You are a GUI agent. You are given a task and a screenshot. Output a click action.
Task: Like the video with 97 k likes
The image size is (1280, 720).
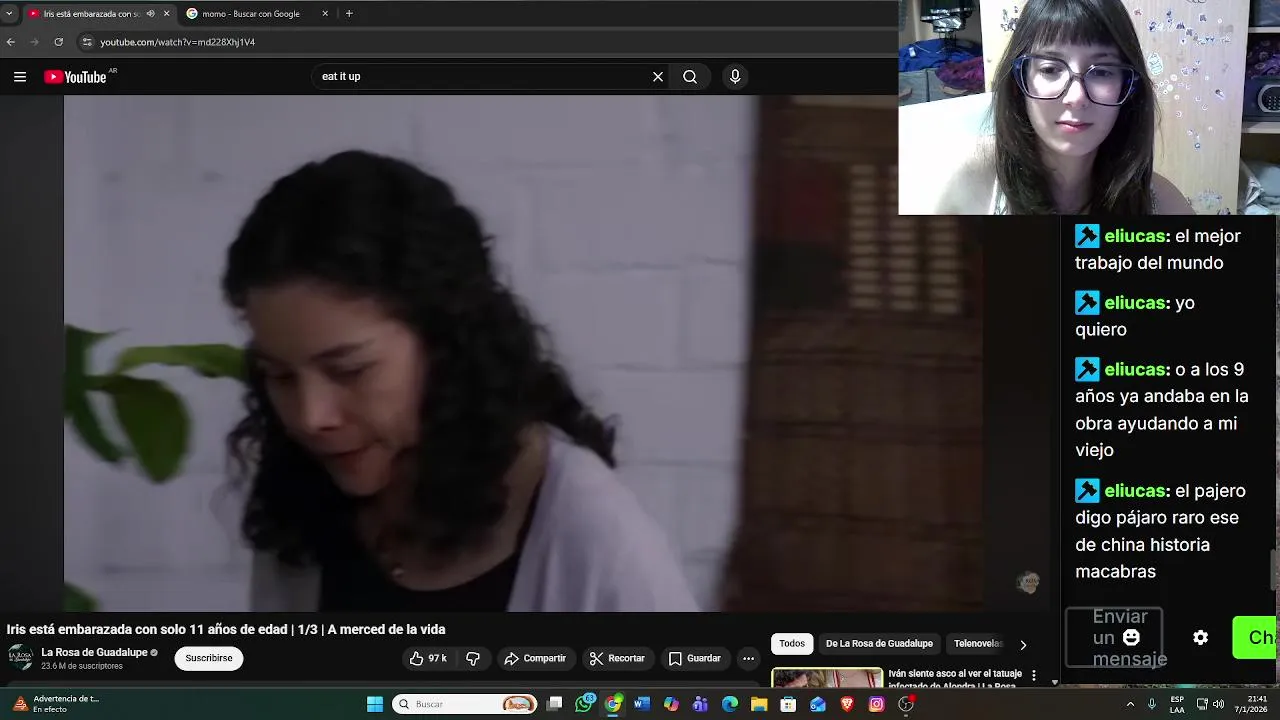point(428,658)
